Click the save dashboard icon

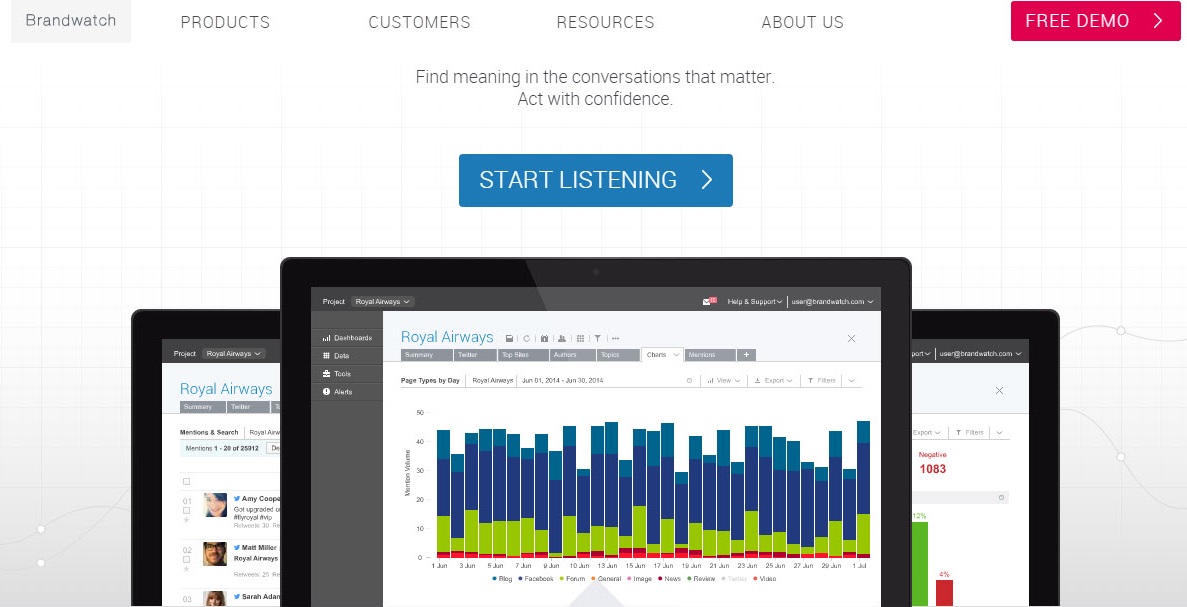pyautogui.click(x=509, y=338)
